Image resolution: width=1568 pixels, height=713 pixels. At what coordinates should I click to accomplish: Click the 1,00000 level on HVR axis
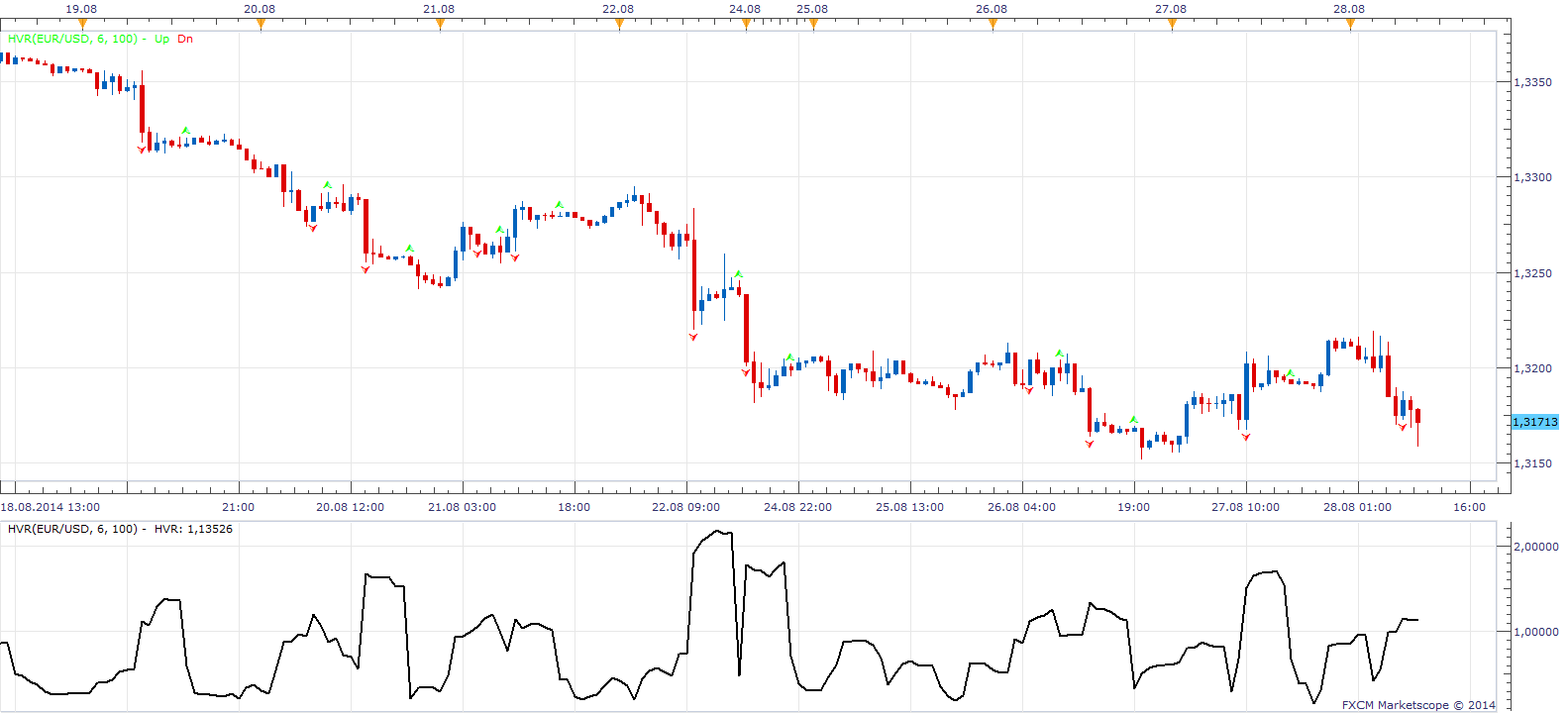(1536, 632)
